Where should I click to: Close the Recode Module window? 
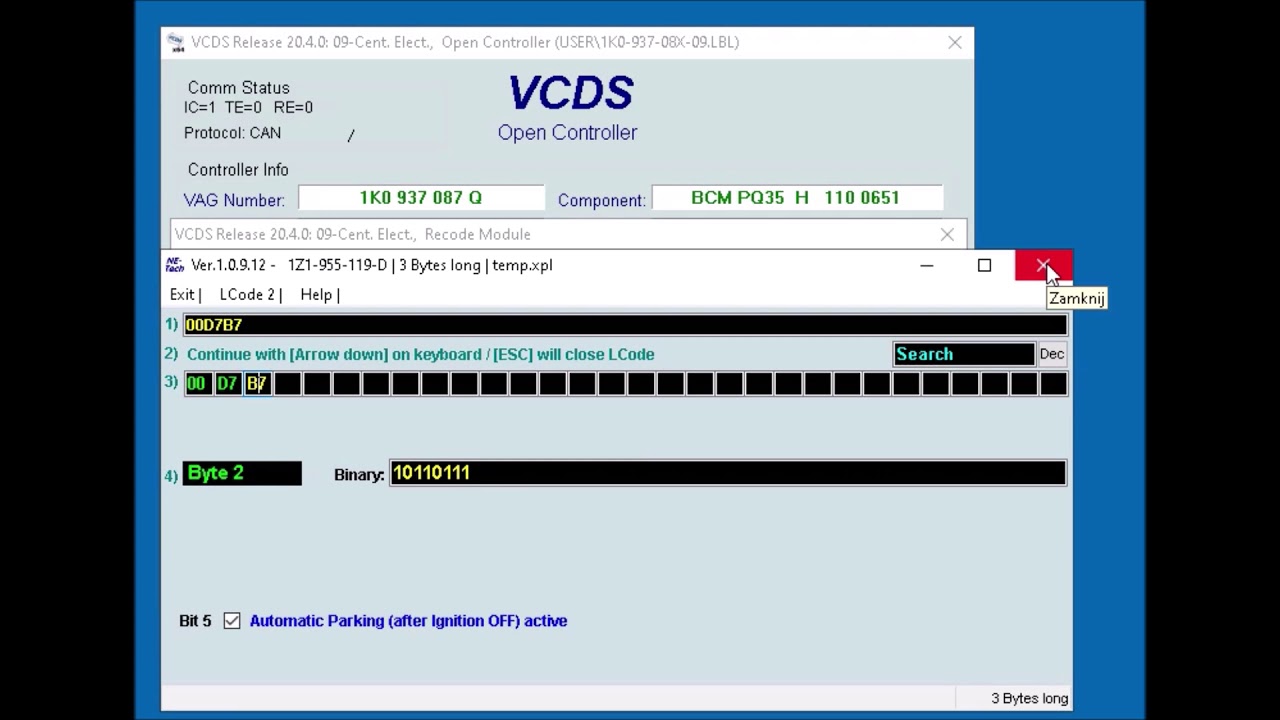pyautogui.click(x=947, y=234)
